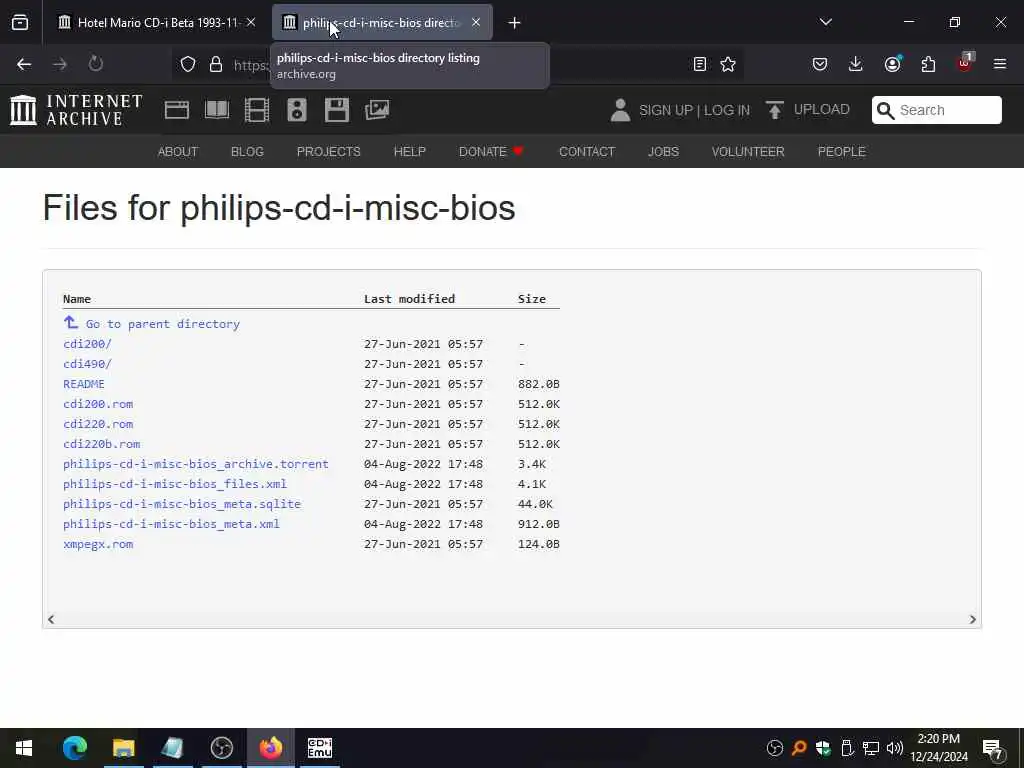Open the Images icon
Viewport: 1024px width, 768px height.
377,110
